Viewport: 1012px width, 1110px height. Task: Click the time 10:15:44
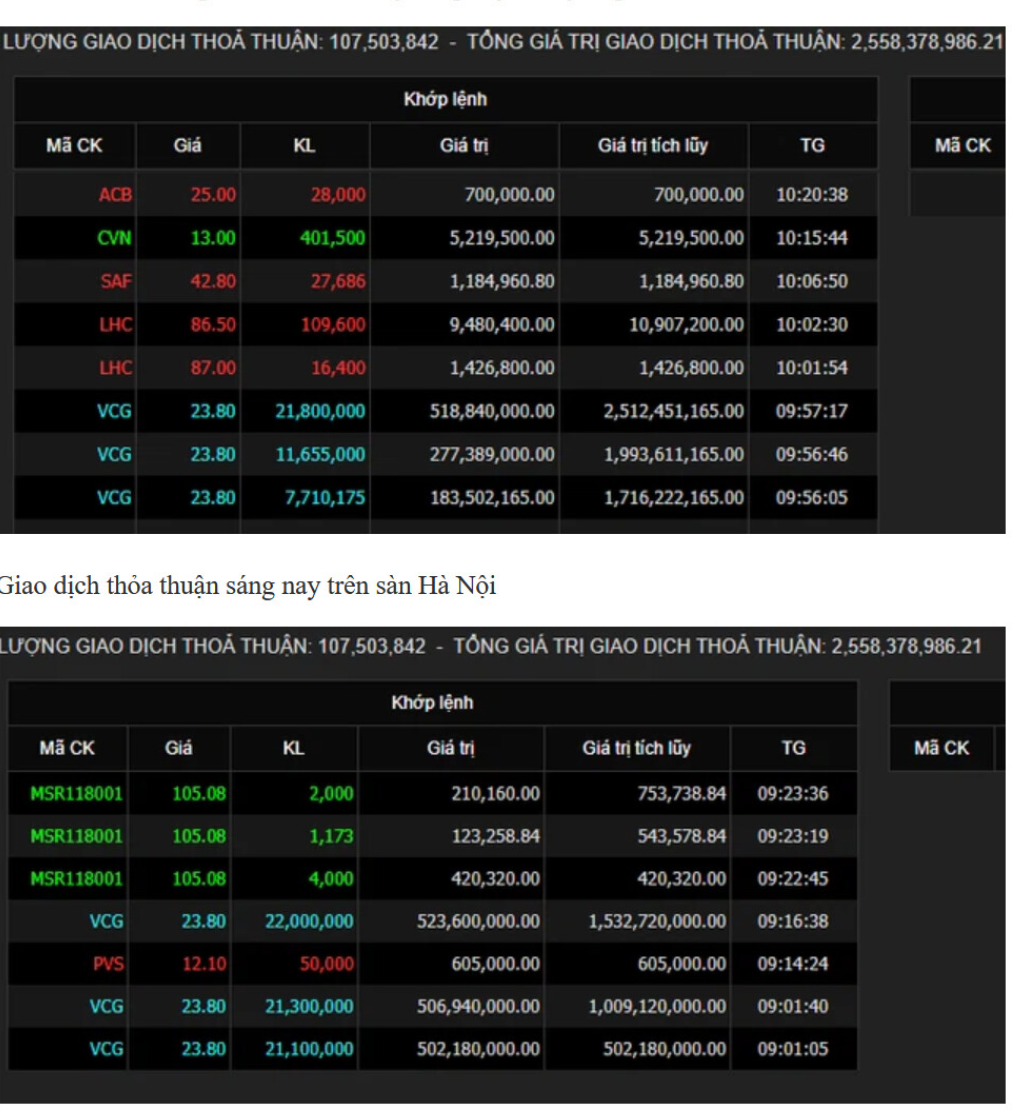(x=812, y=238)
